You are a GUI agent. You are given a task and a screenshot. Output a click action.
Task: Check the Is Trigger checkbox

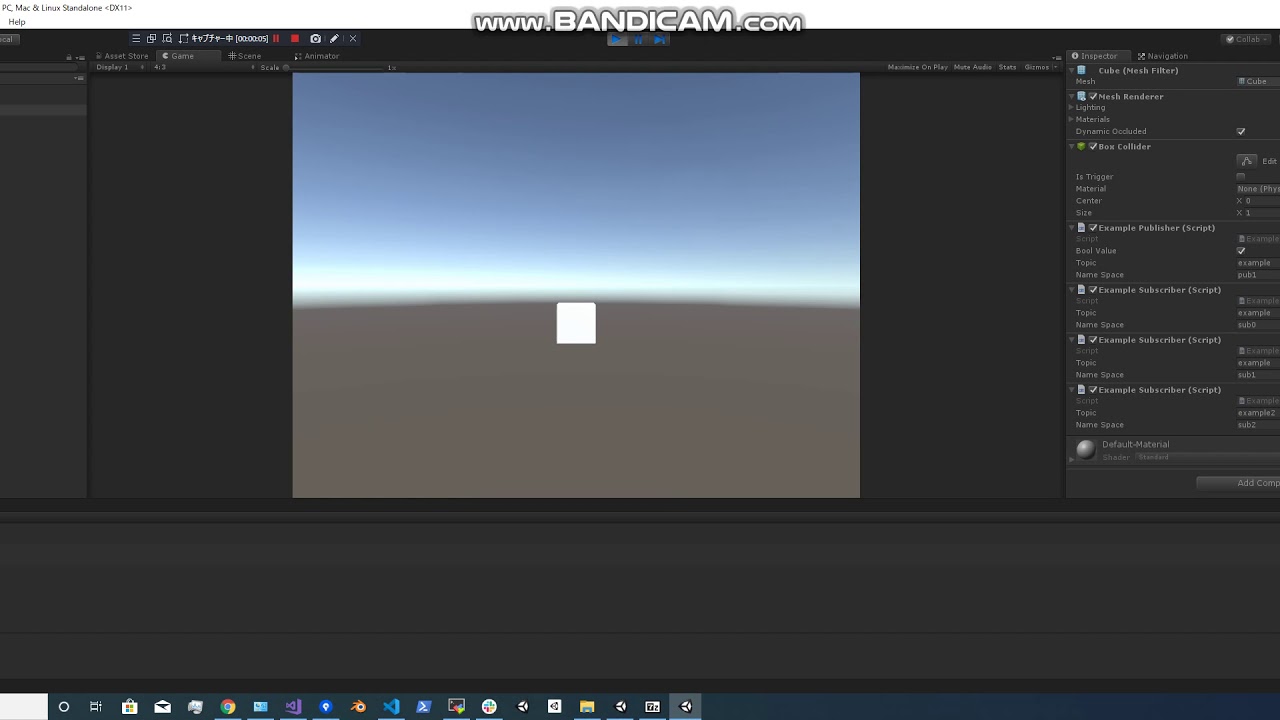point(1241,177)
